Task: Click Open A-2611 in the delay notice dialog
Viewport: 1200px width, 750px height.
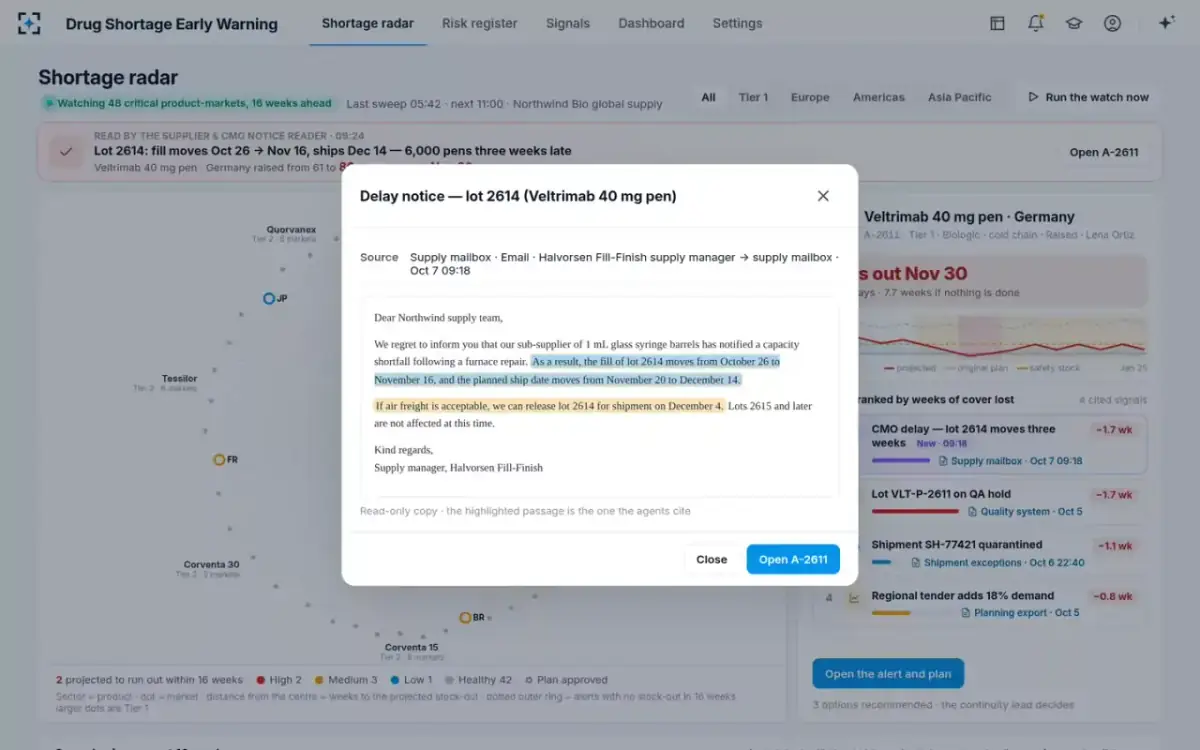Action: pos(793,559)
